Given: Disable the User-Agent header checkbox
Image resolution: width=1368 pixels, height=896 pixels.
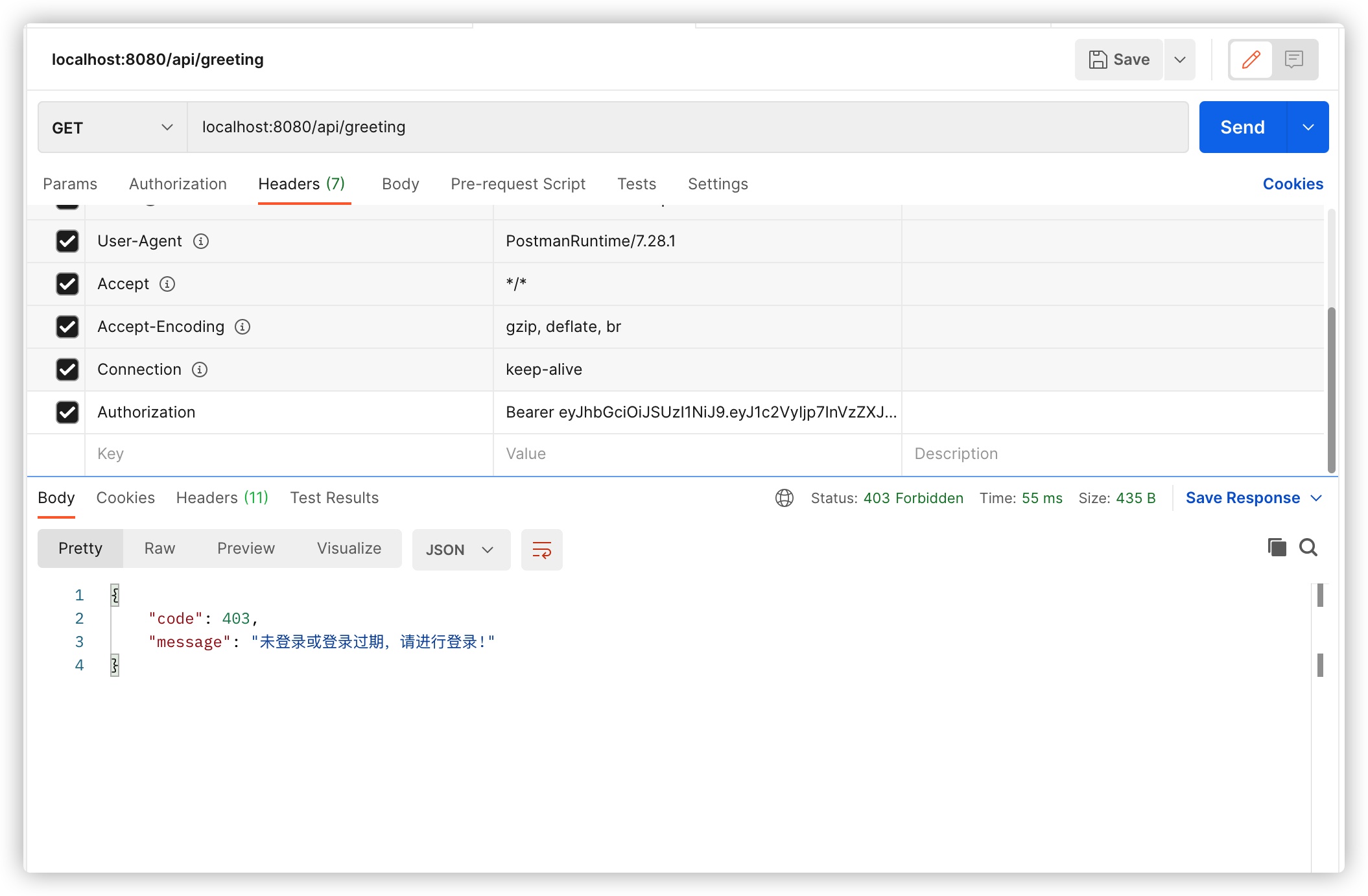Looking at the screenshot, I should click(67, 241).
